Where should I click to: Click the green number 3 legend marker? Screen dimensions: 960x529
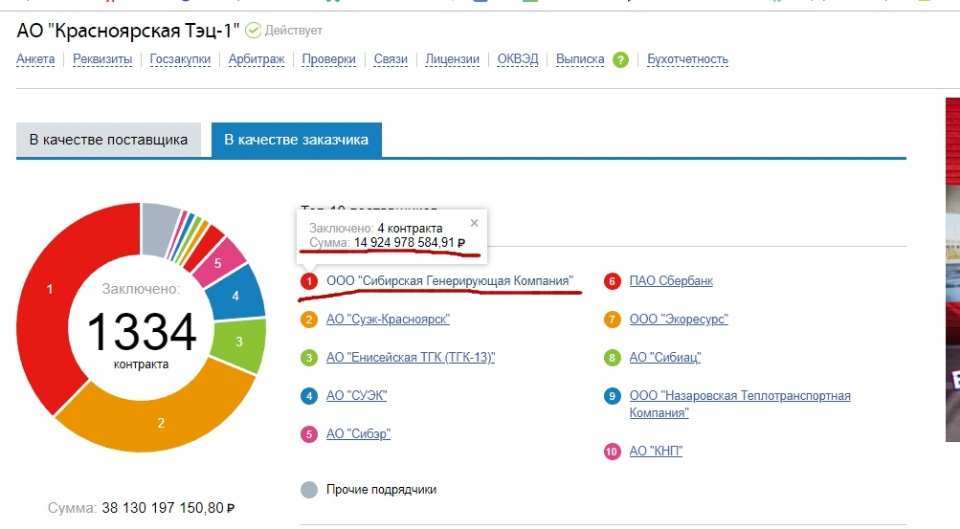pyautogui.click(x=309, y=358)
